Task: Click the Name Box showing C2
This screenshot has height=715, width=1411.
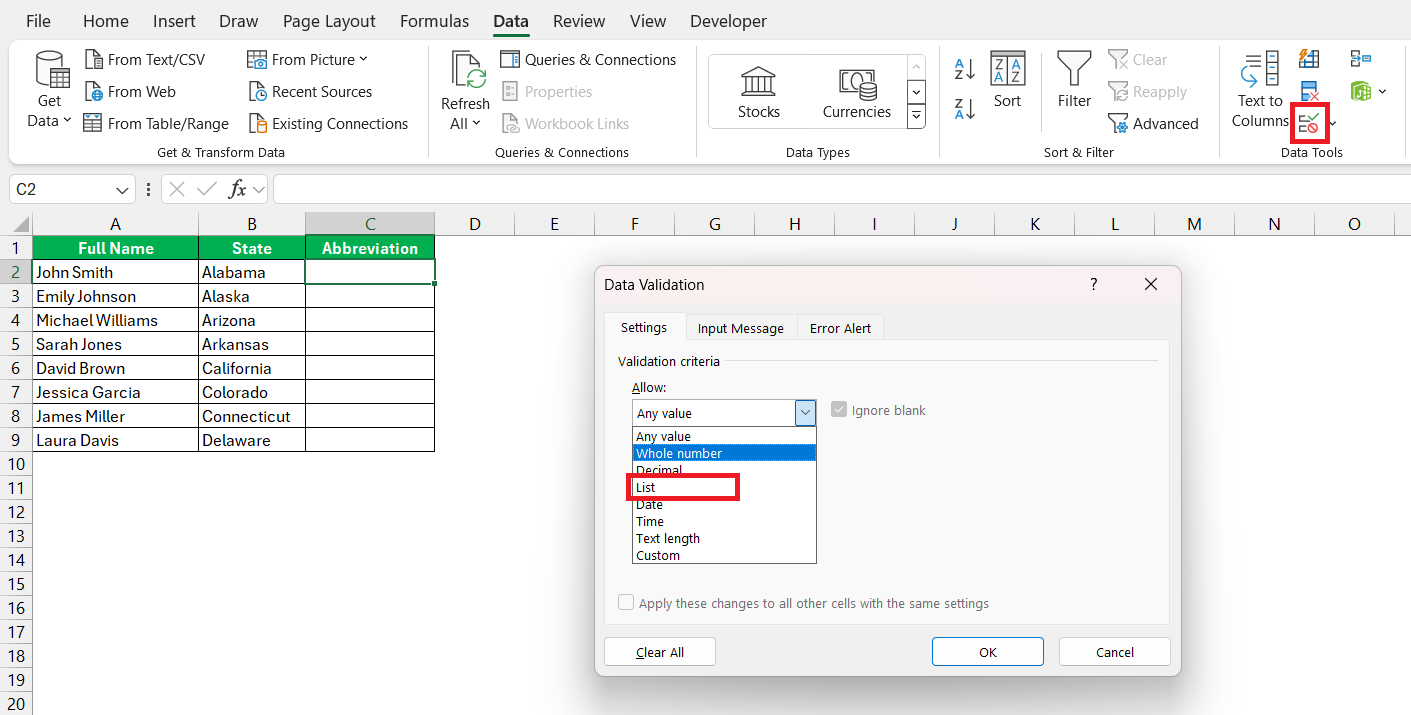Action: (62, 189)
